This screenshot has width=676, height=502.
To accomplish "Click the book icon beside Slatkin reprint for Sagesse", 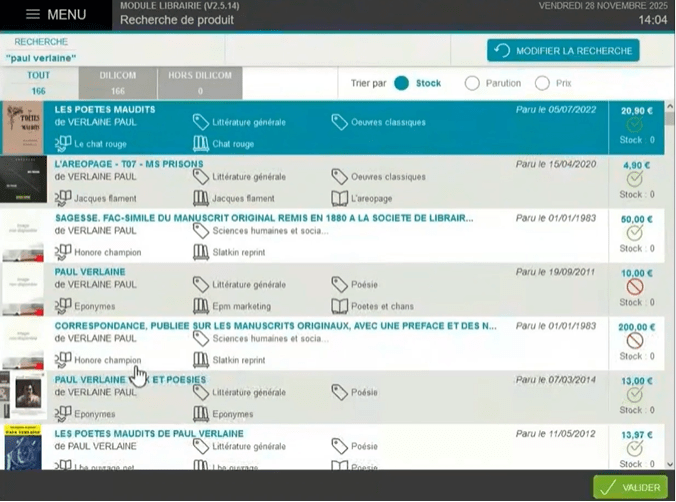I will [x=201, y=252].
